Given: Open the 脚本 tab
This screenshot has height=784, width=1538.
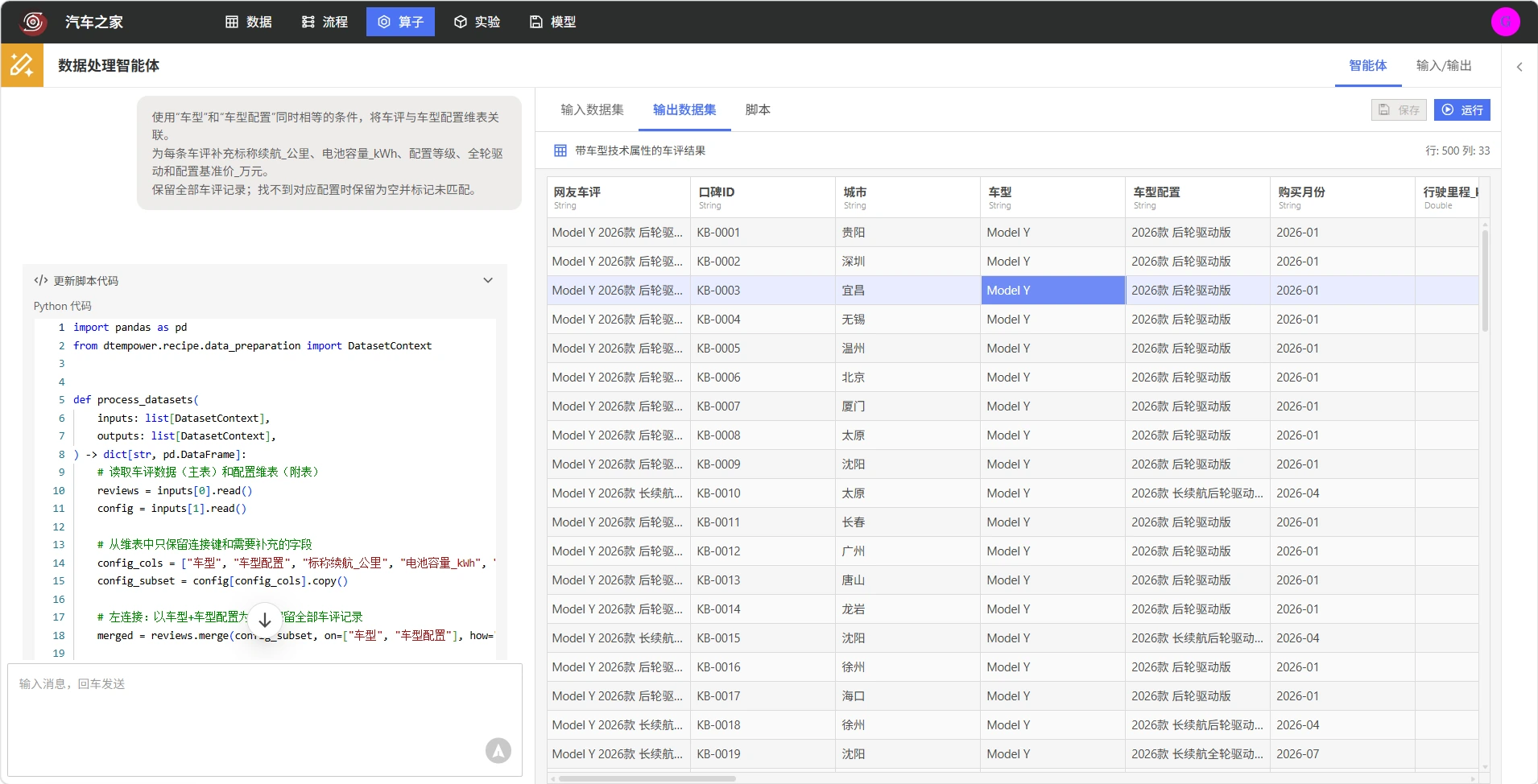Looking at the screenshot, I should (758, 109).
